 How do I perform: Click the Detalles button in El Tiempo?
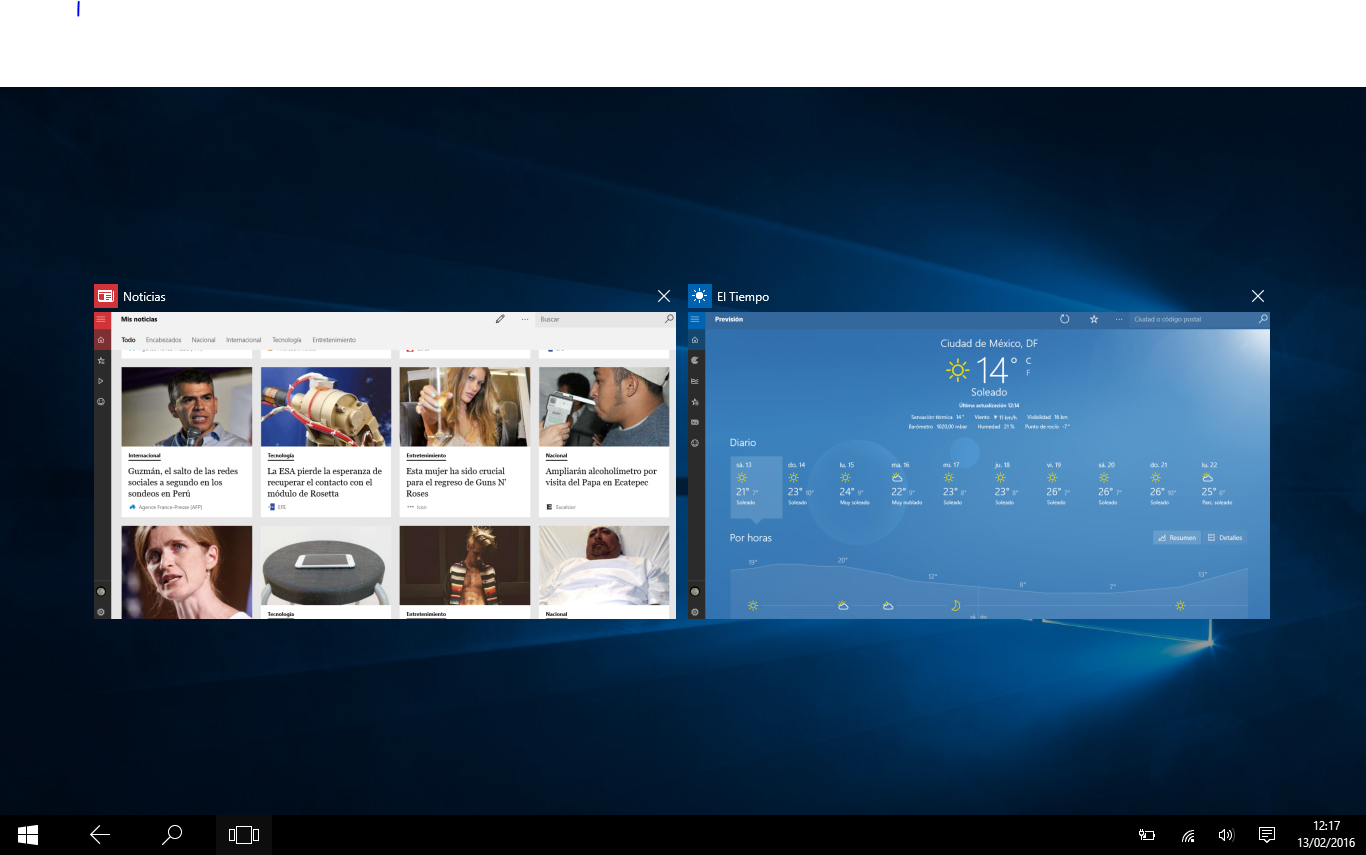click(x=1225, y=538)
